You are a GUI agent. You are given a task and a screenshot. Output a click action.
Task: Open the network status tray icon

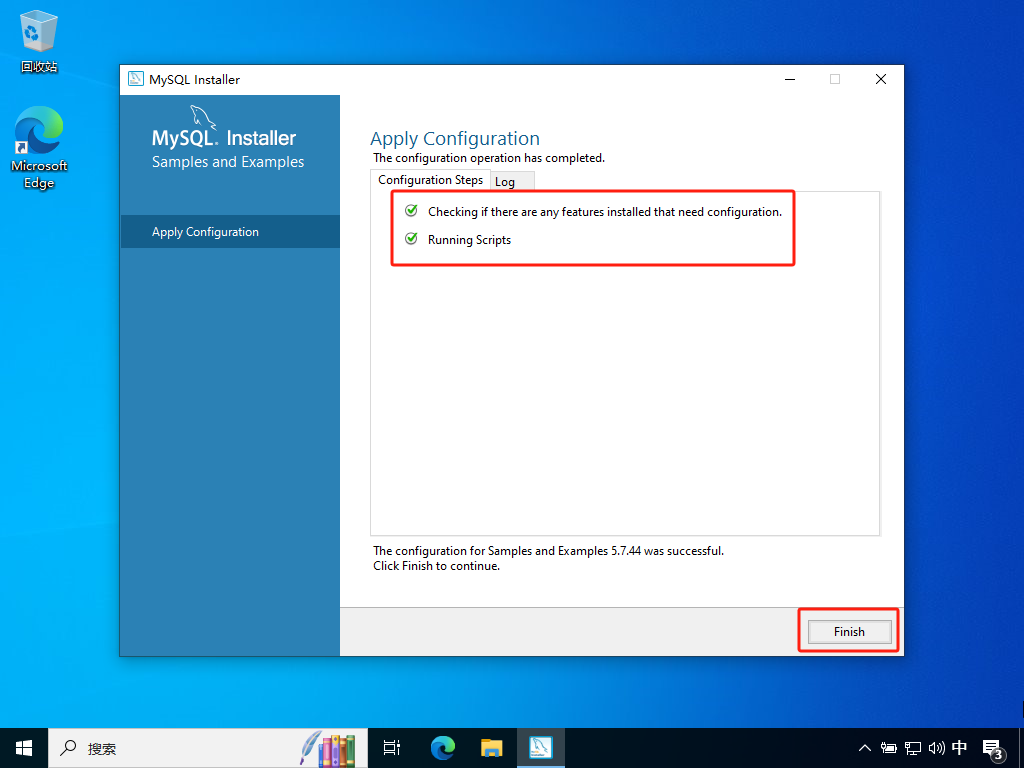click(912, 748)
